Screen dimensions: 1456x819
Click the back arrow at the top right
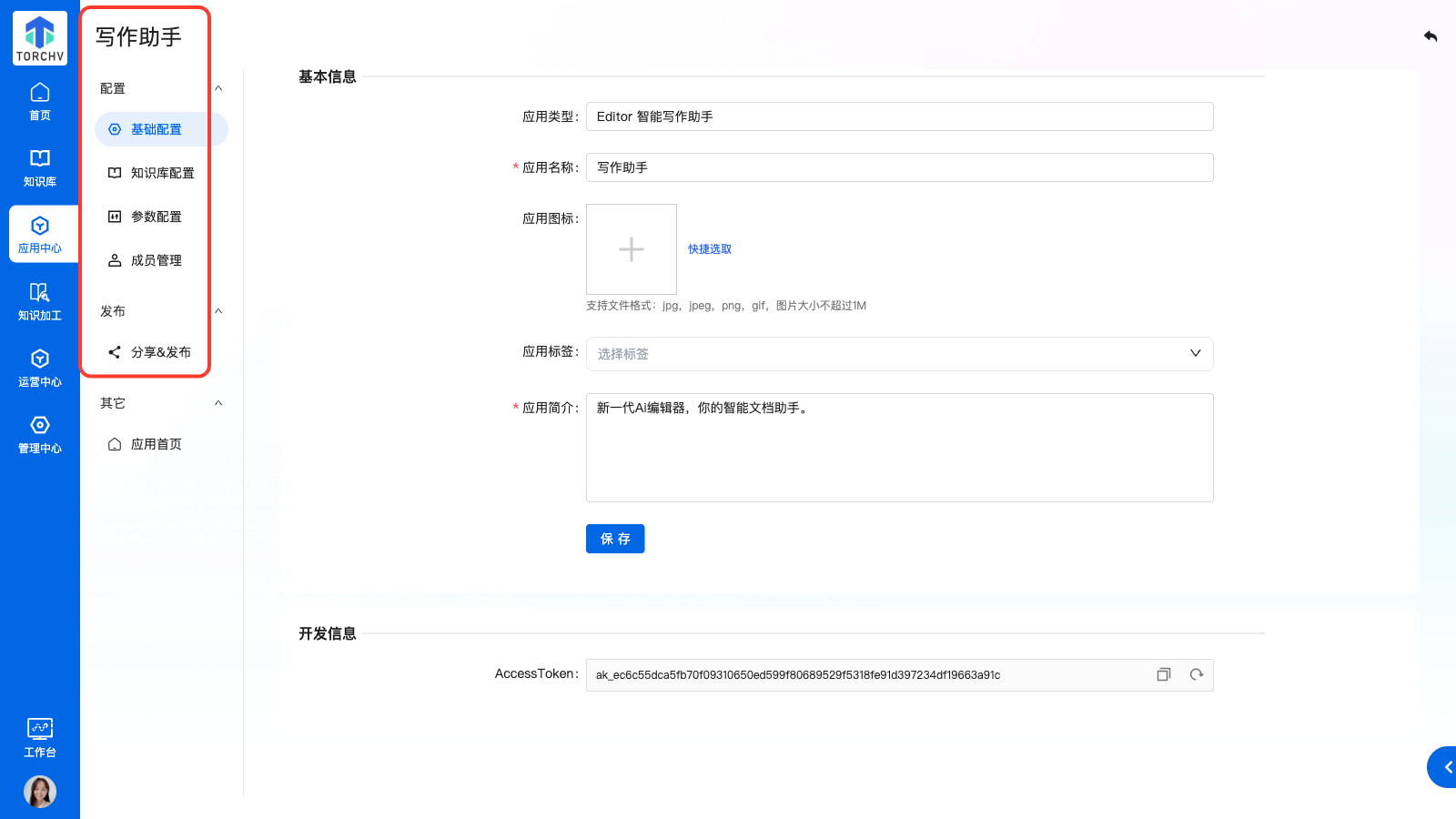pyautogui.click(x=1431, y=36)
